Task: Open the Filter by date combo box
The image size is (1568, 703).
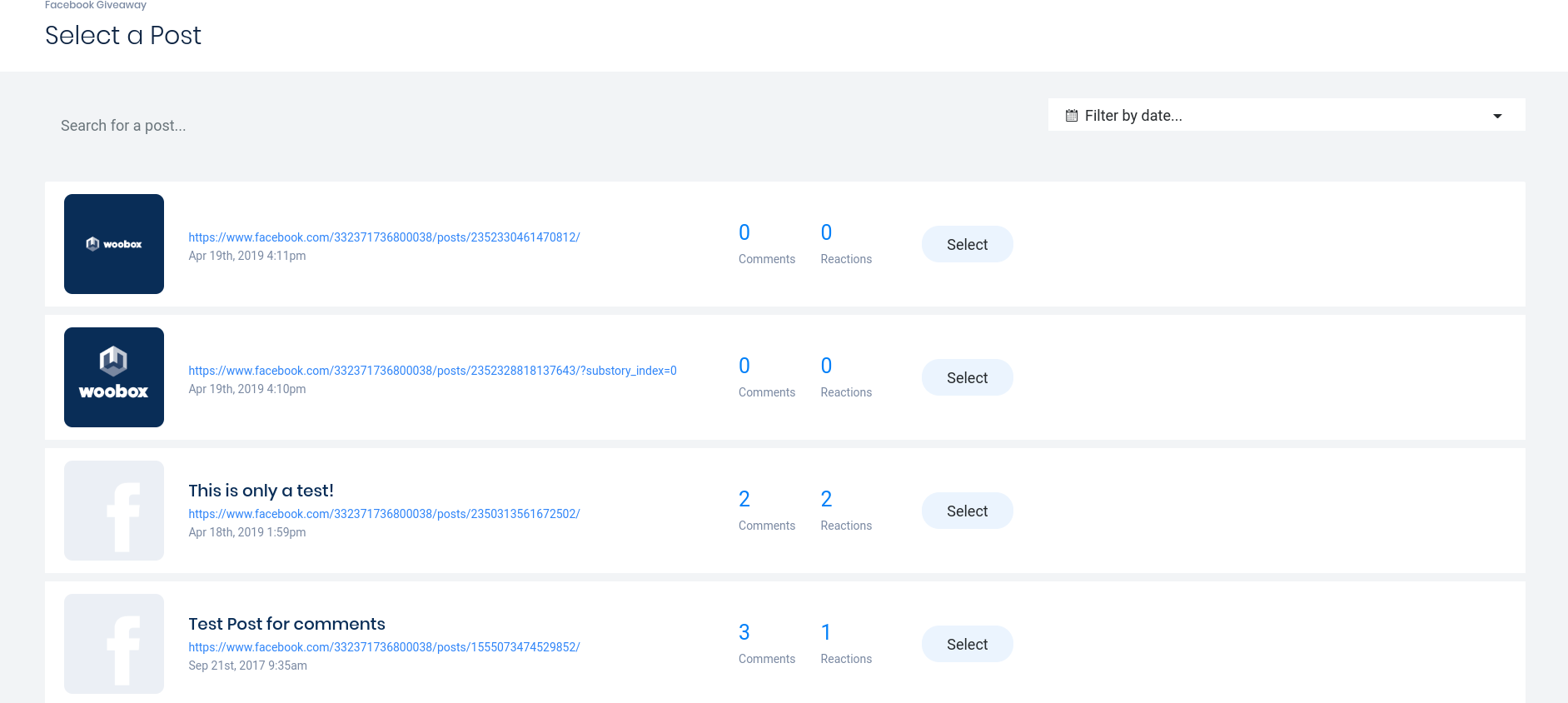Action: coord(1285,115)
